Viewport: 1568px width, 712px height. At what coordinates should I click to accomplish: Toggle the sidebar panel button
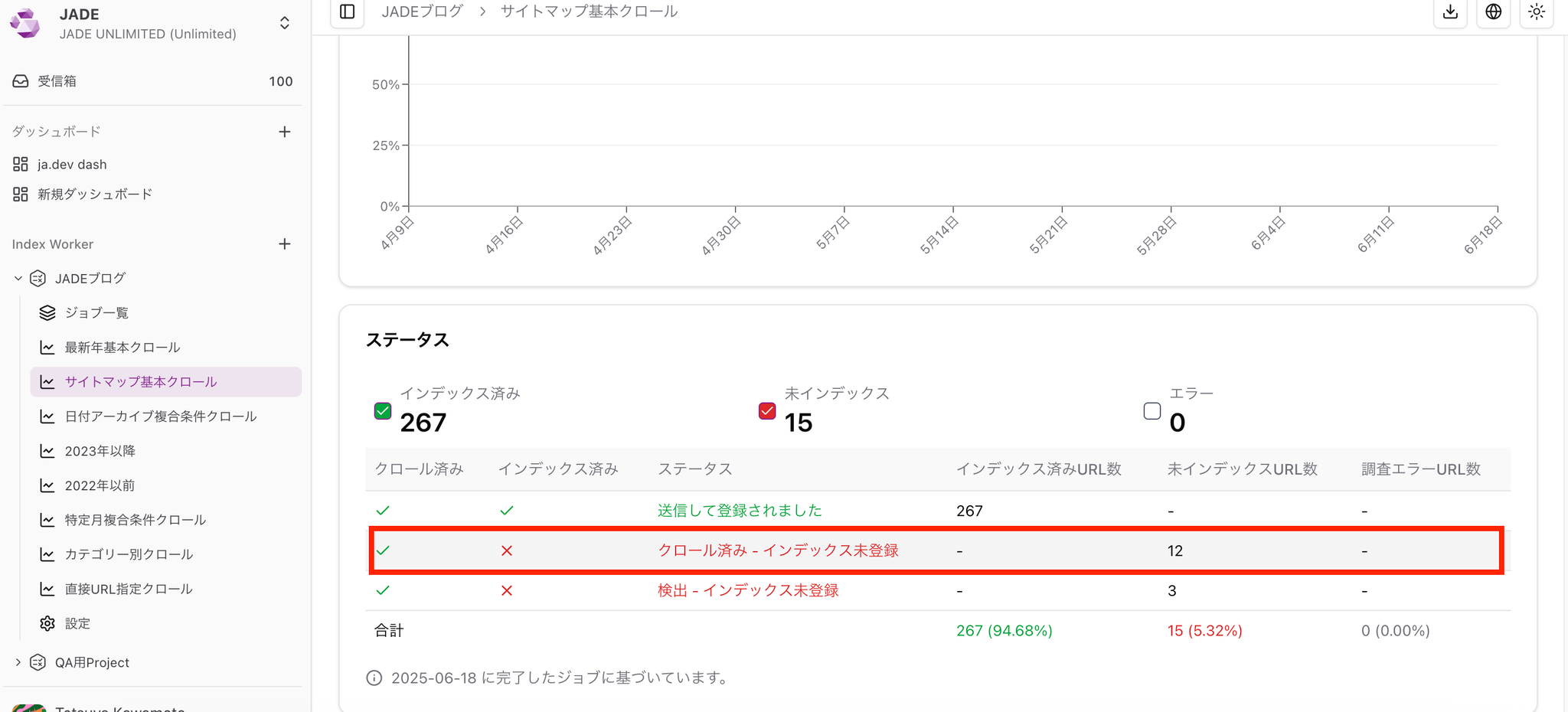pyautogui.click(x=348, y=11)
